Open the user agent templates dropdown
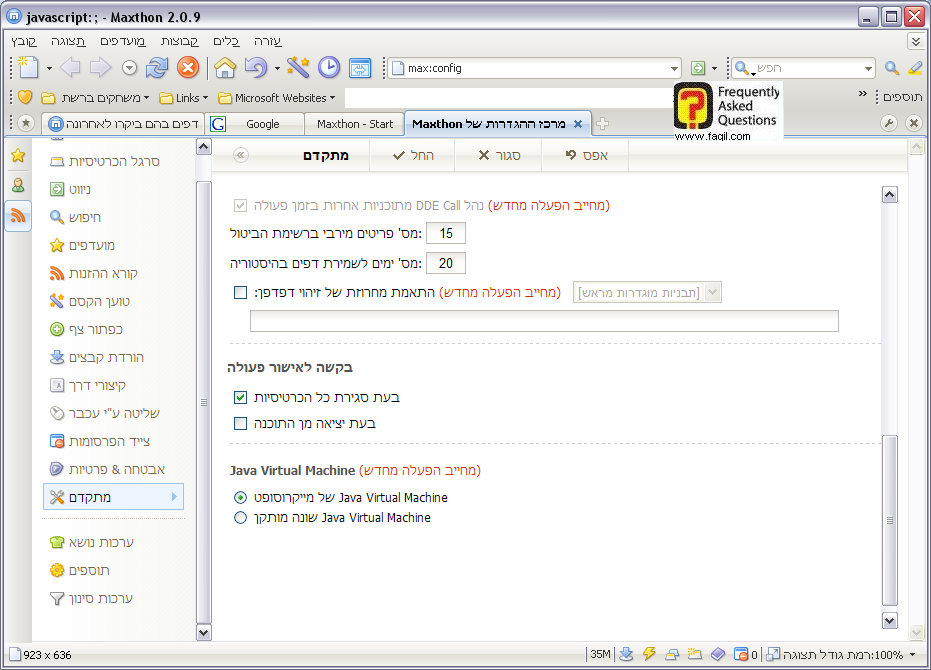Viewport: 931px width, 670px height. pos(713,292)
